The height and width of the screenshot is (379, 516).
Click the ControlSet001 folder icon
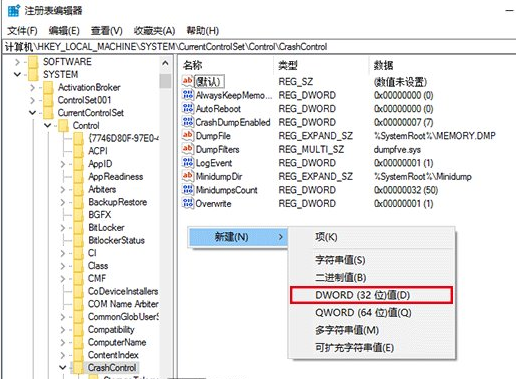point(48,100)
